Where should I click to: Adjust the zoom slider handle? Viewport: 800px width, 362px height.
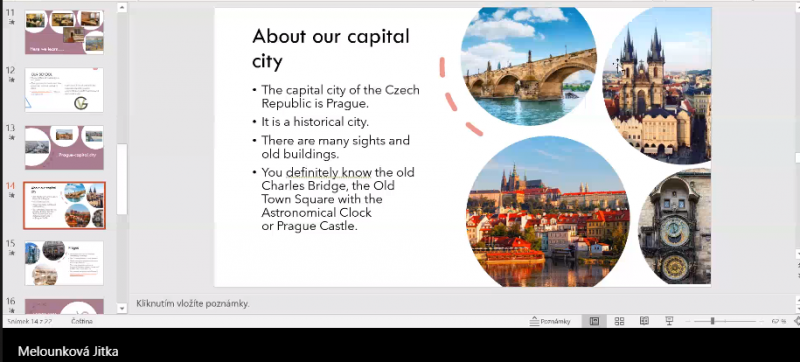712,321
